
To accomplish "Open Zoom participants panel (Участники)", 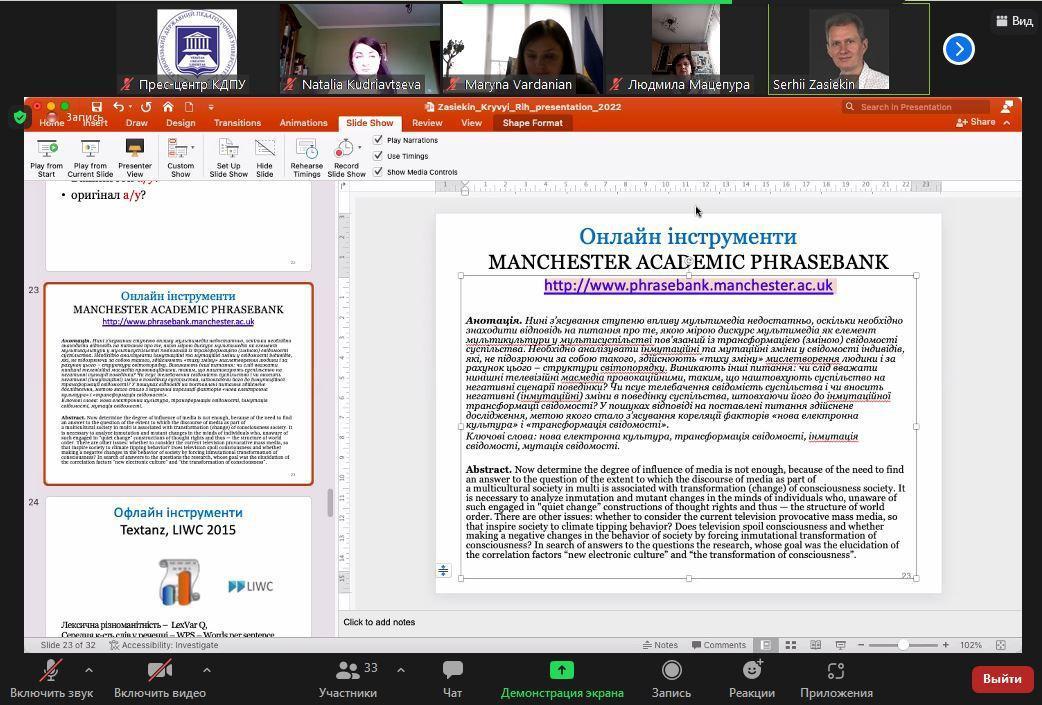I will pyautogui.click(x=348, y=679).
